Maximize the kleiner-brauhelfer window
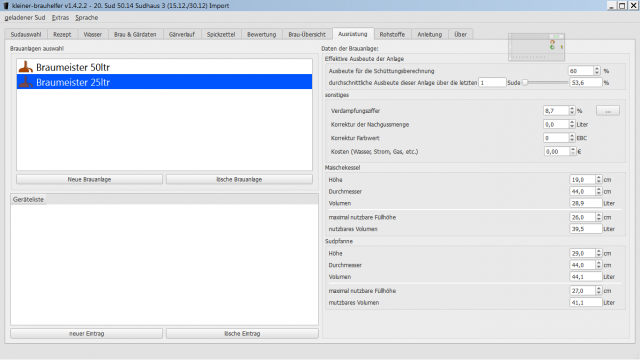This screenshot has height=360, width=640. click(x=622, y=6)
